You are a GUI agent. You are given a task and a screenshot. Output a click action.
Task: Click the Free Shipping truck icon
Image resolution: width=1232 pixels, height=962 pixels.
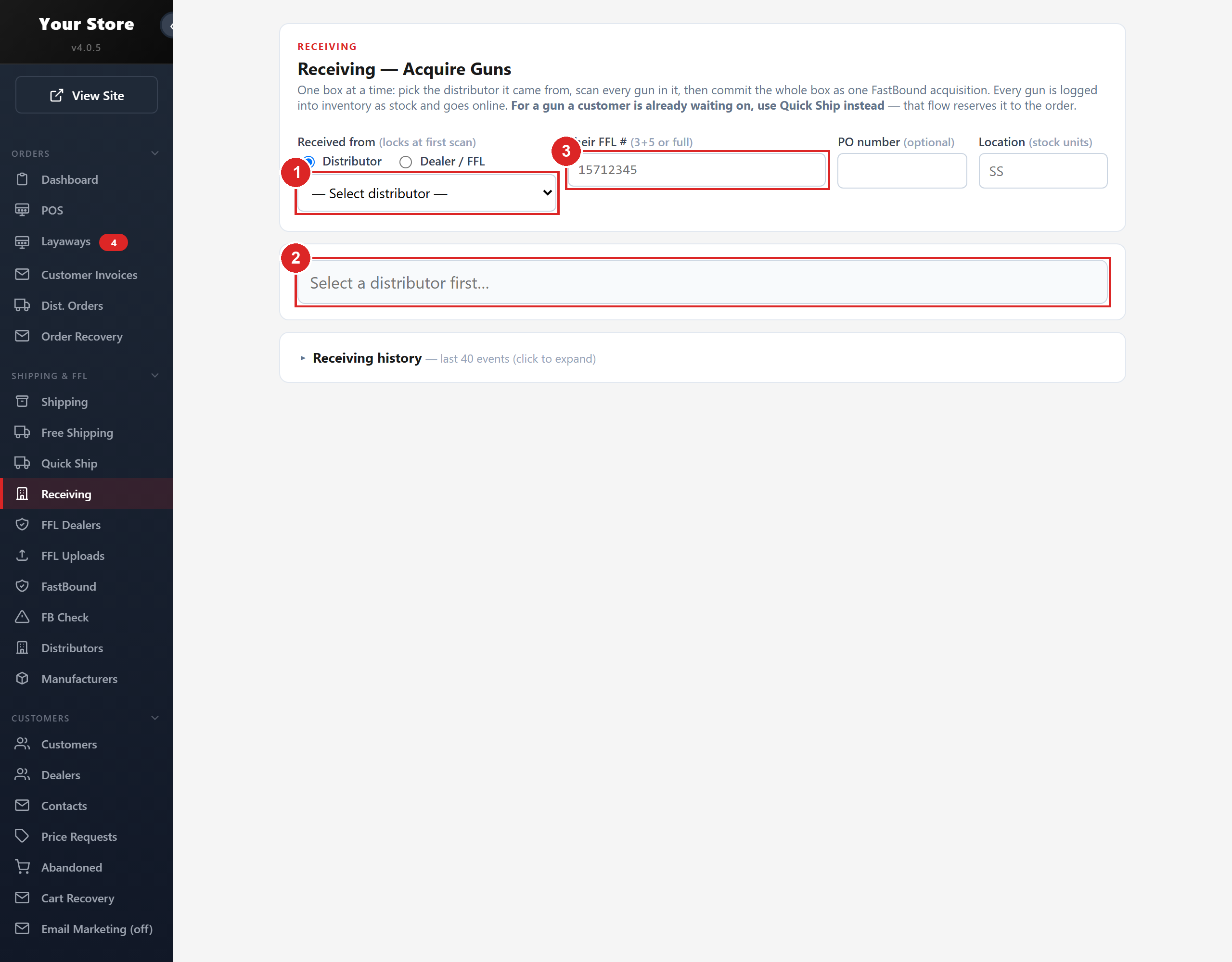(22, 432)
